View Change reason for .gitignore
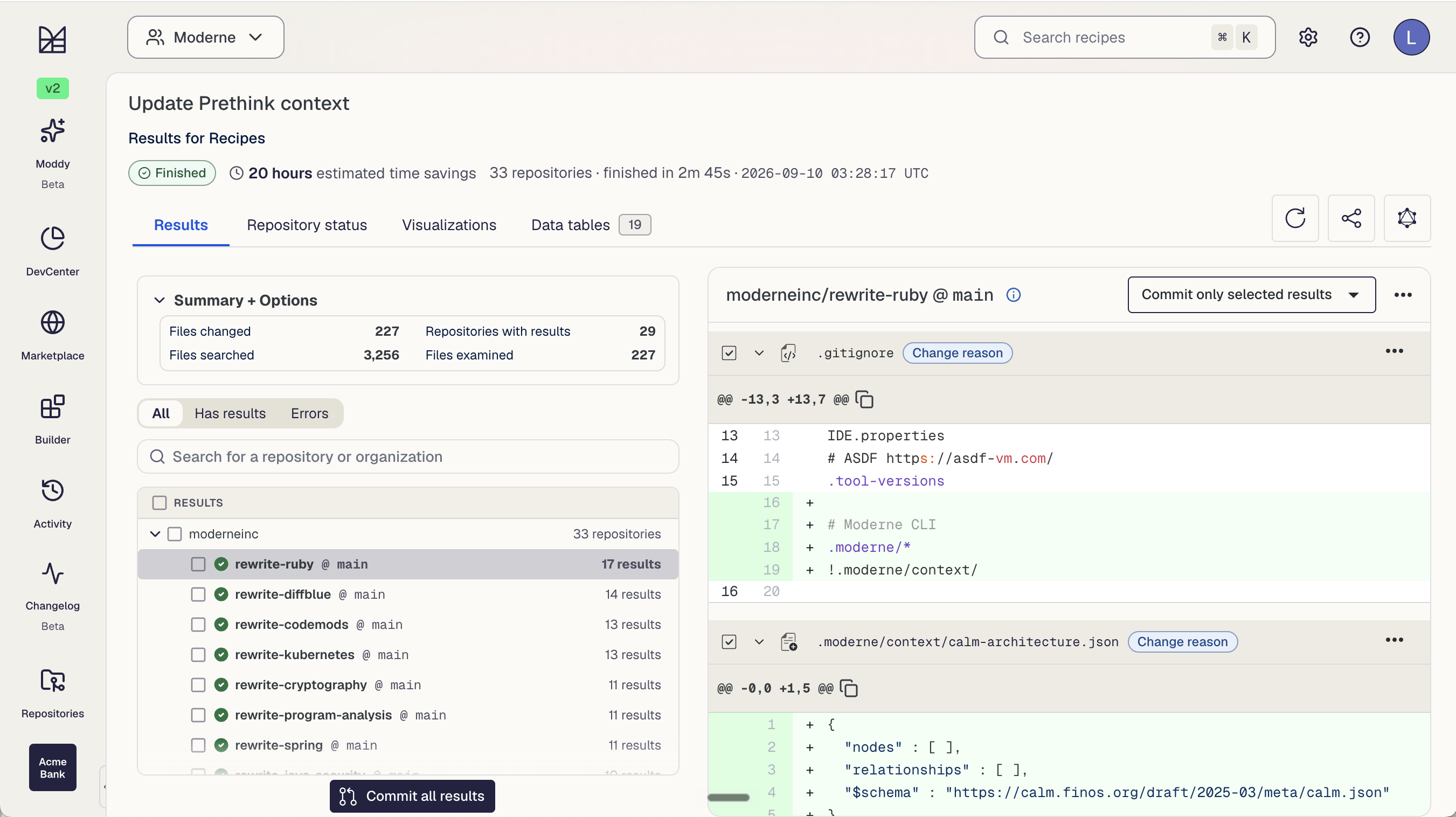This screenshot has height=817, width=1456. 957,354
